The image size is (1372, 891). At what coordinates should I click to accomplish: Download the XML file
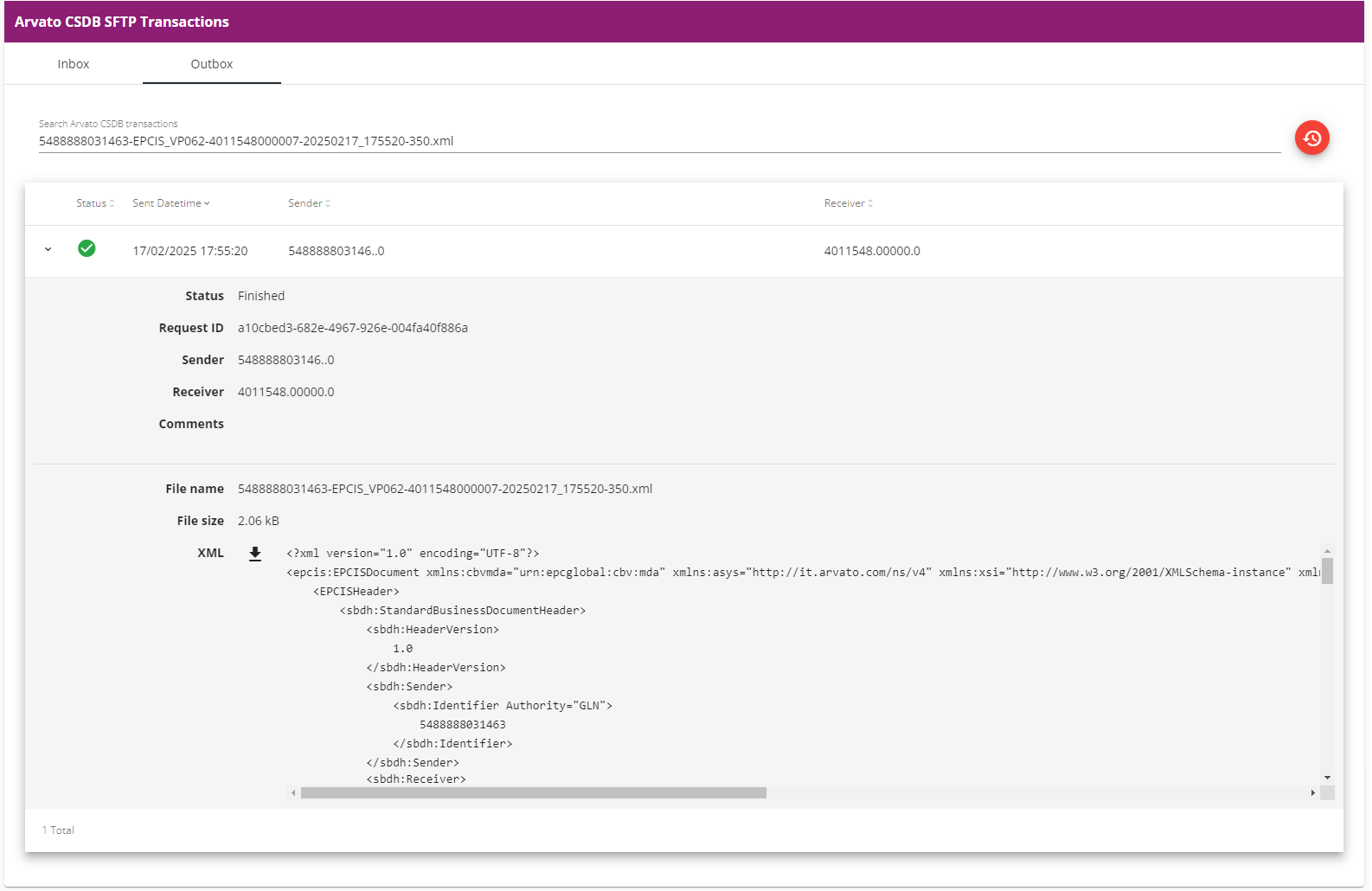[x=255, y=554]
